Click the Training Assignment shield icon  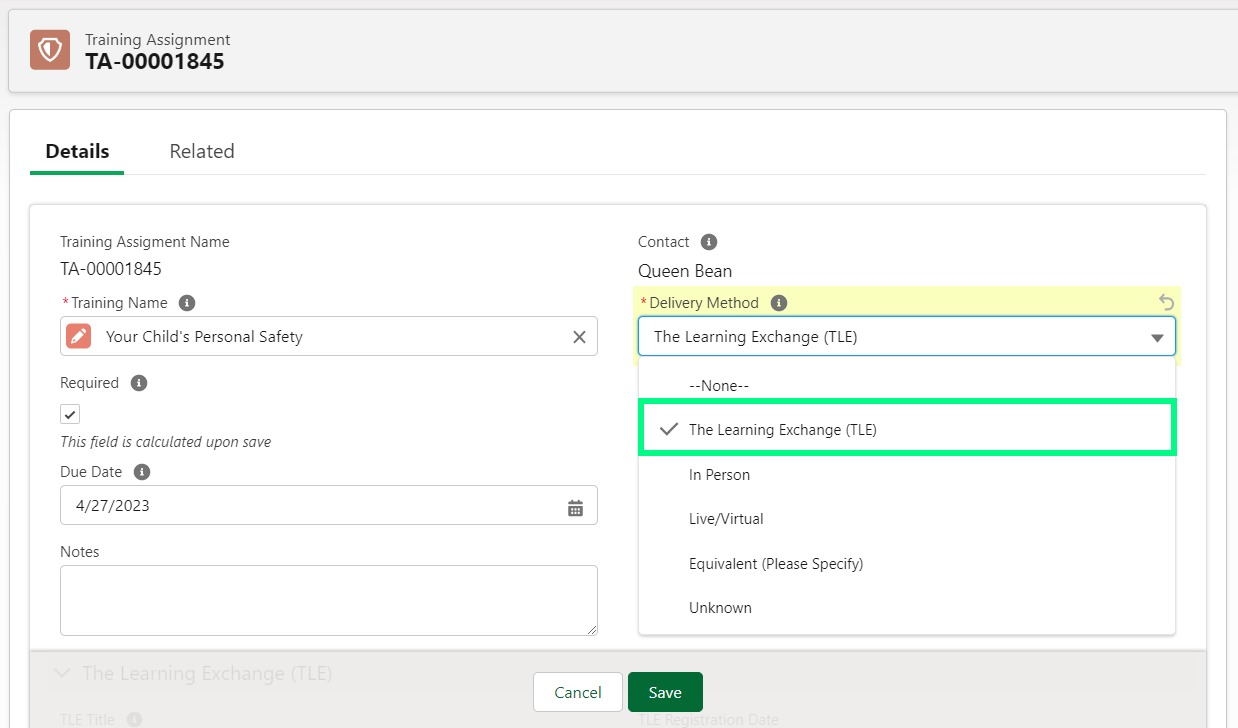[x=49, y=50]
